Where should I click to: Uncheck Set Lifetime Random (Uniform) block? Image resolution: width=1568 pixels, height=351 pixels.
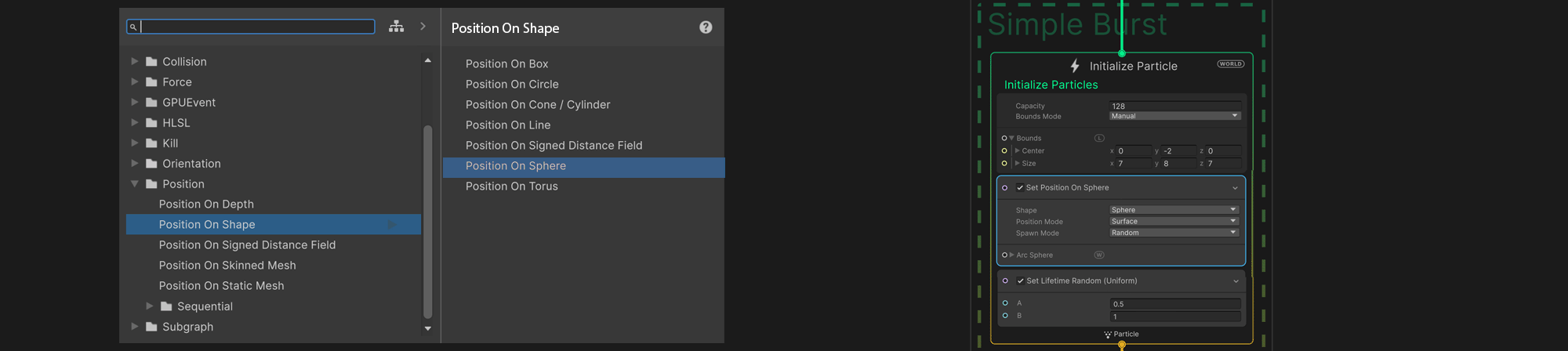[x=1021, y=281]
